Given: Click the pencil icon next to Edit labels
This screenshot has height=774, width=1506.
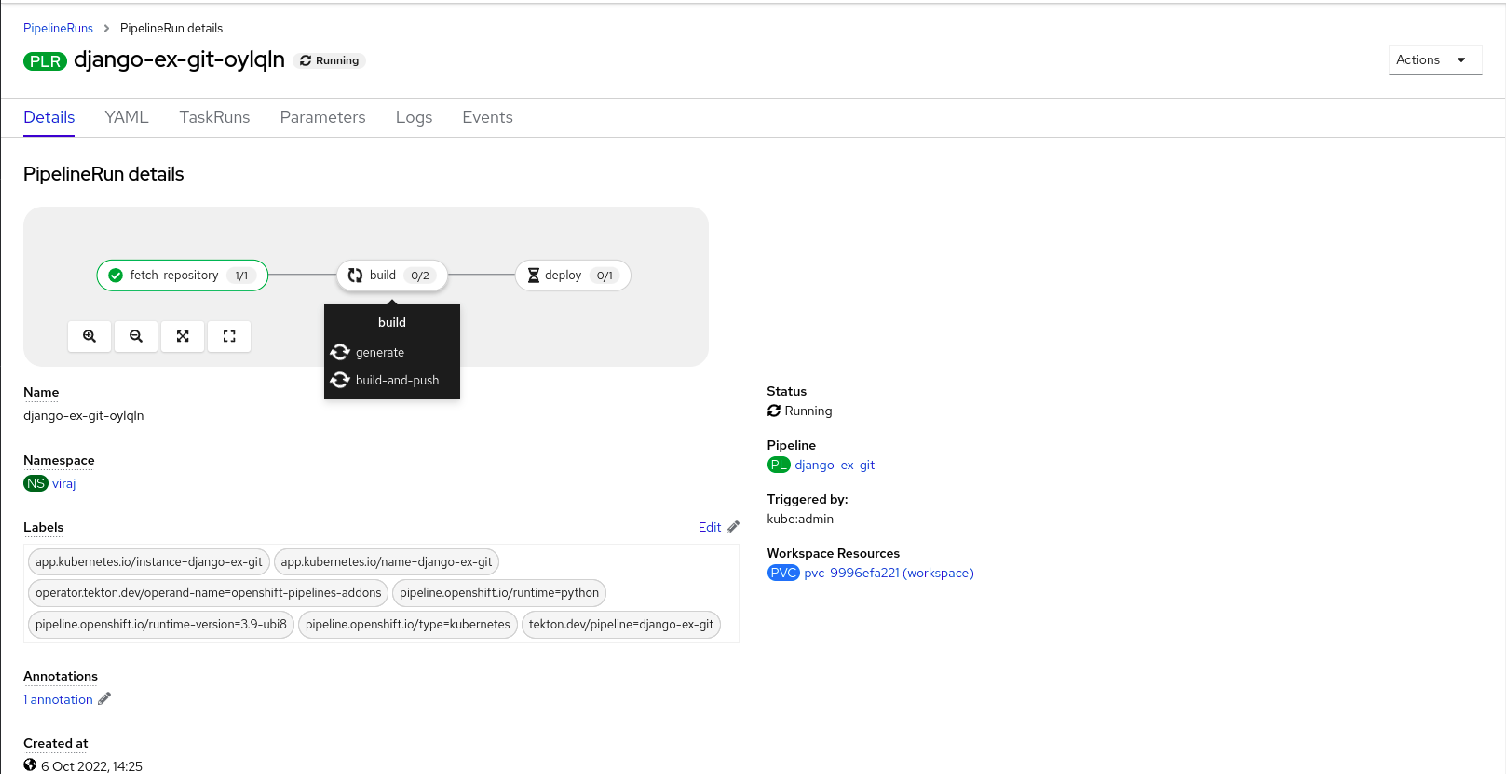Looking at the screenshot, I should pyautogui.click(x=734, y=527).
